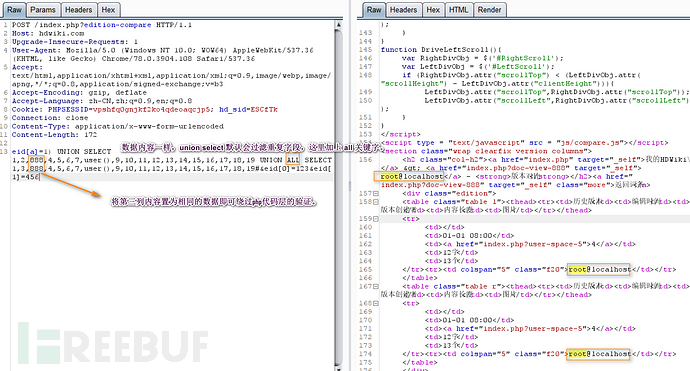690x371 pixels.
Task: Select the request Raw tab
Action: pos(14,10)
